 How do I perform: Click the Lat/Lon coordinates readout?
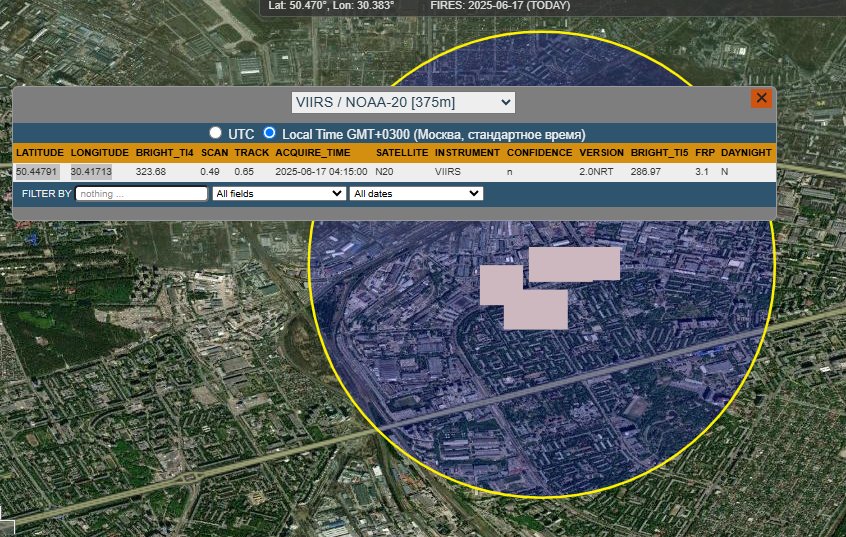[x=331, y=5]
